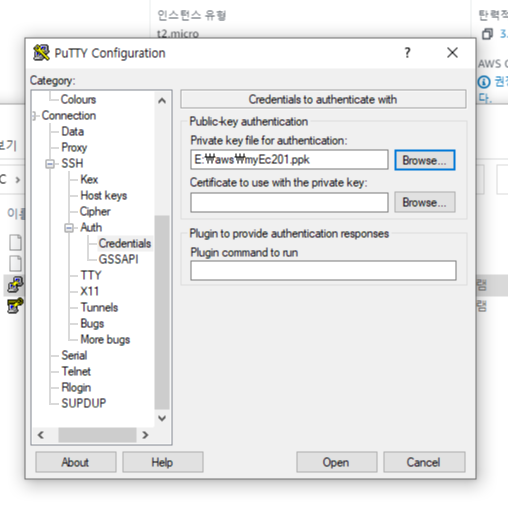Select the second blank file icon in background list
The height and width of the screenshot is (509, 508).
15,263
